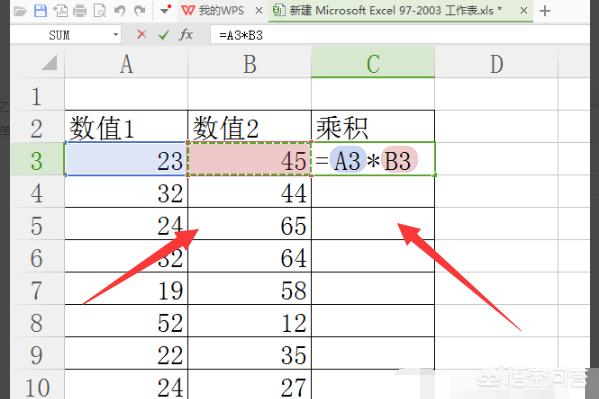Click the Undo arrow
Screen dimensions: 599x399
(120, 11)
